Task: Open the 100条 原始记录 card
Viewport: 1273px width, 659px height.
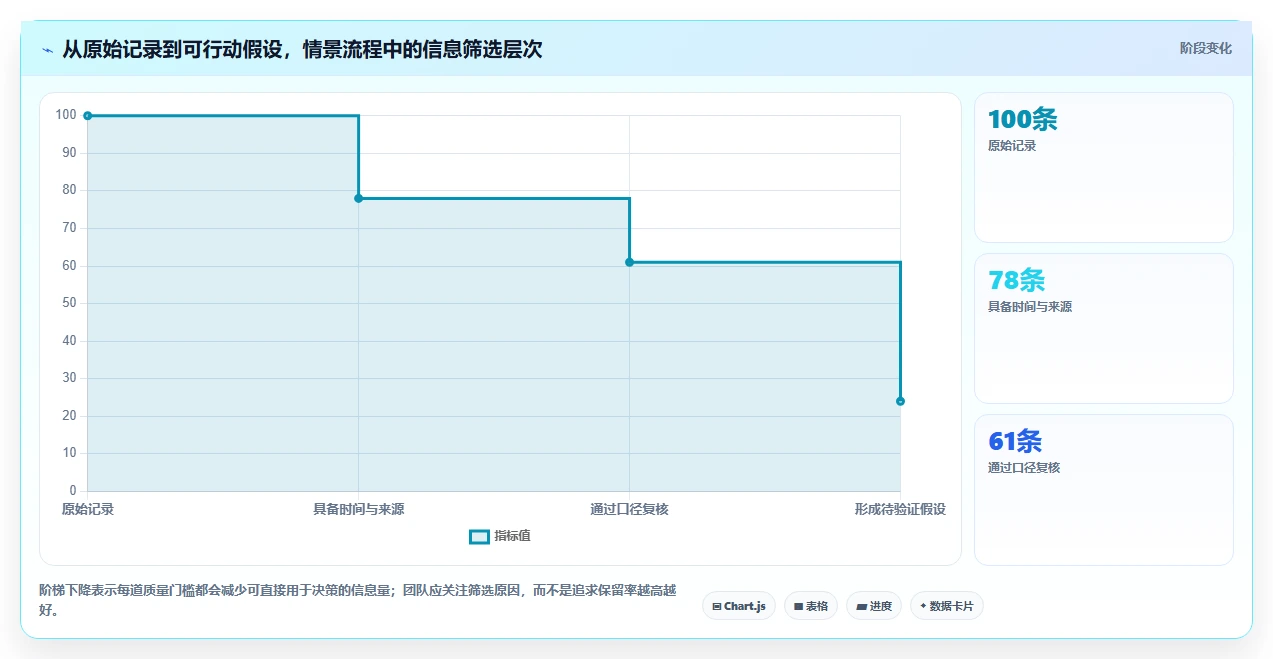Action: [x=1104, y=168]
